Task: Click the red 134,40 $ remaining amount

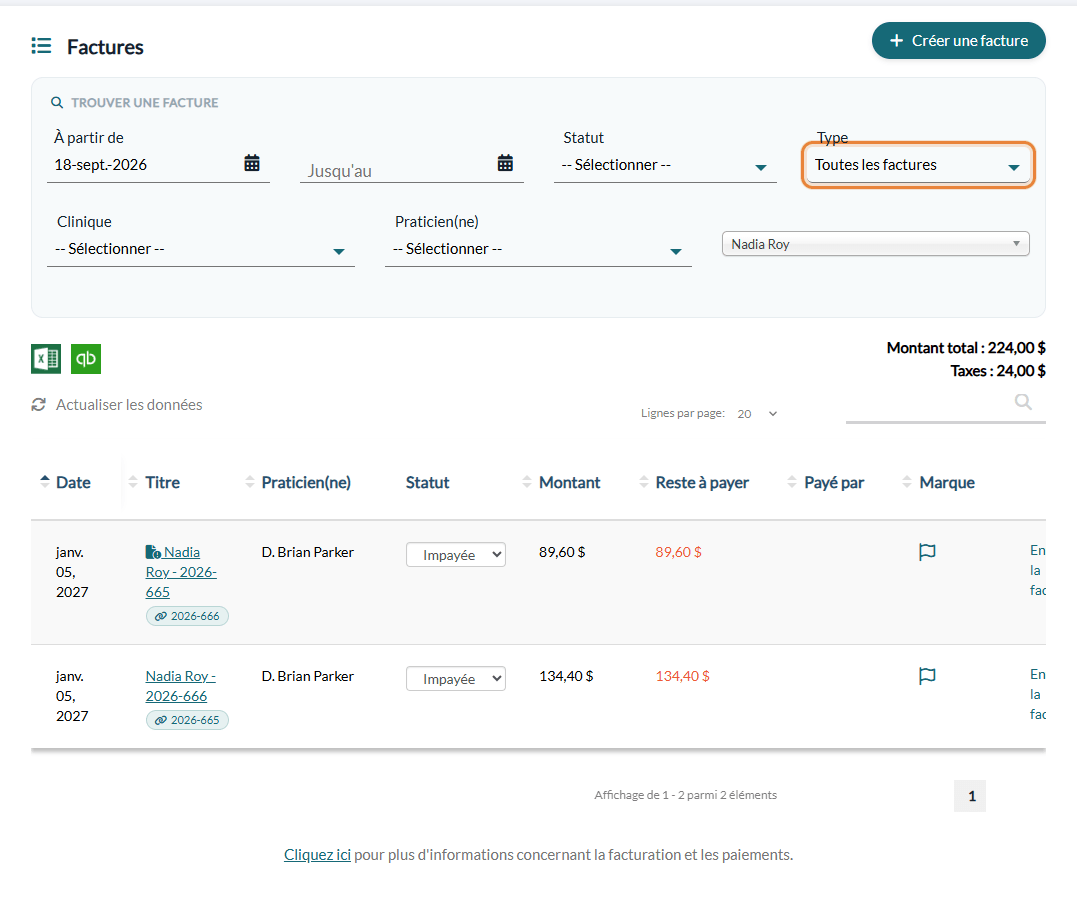Action: [683, 676]
